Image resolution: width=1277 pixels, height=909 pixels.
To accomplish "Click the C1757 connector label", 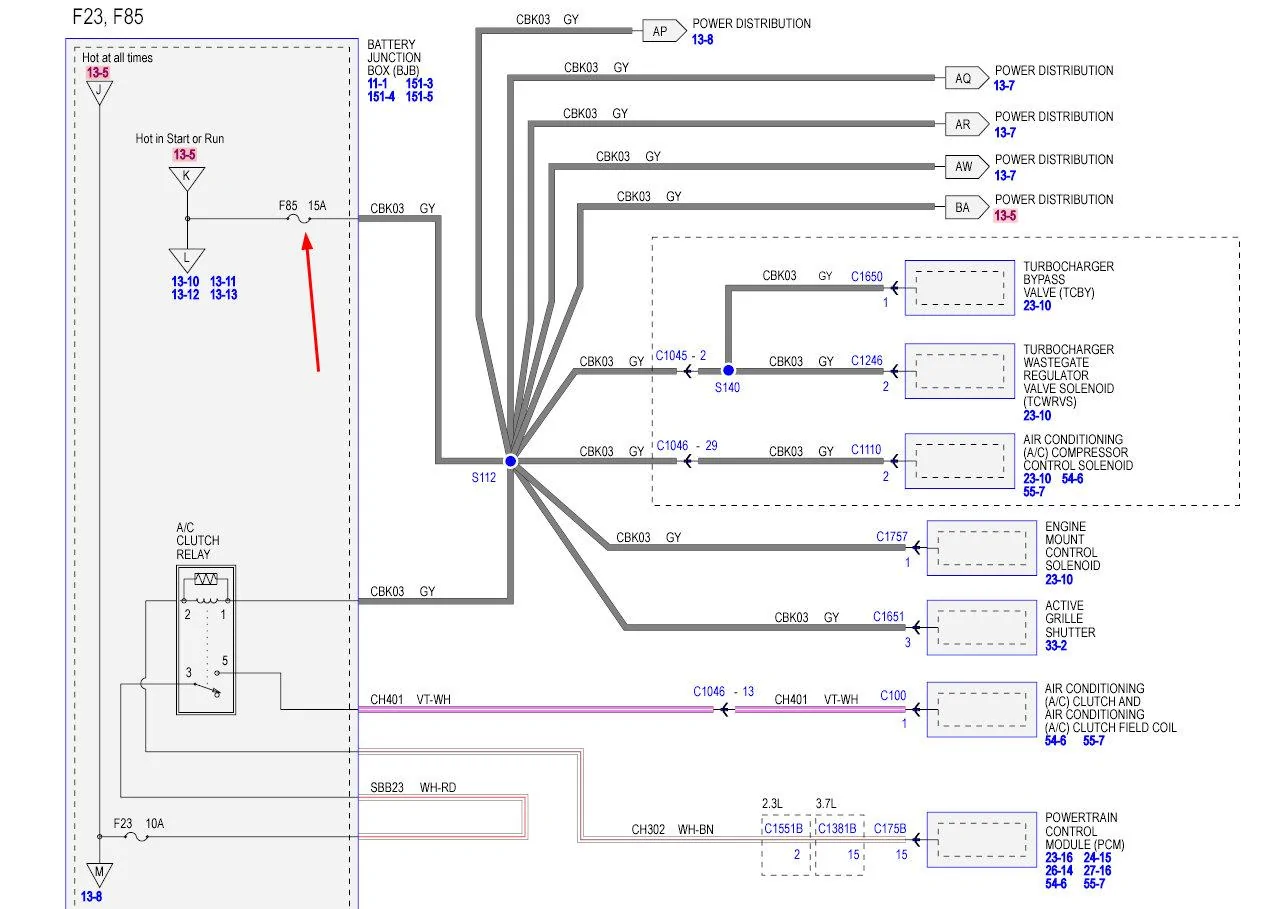I will (892, 537).
